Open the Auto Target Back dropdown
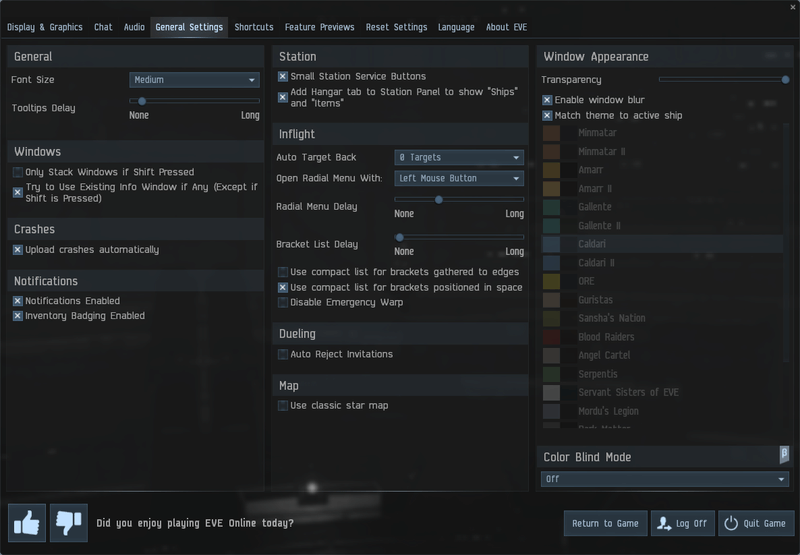This screenshot has width=800, height=555. pos(459,157)
